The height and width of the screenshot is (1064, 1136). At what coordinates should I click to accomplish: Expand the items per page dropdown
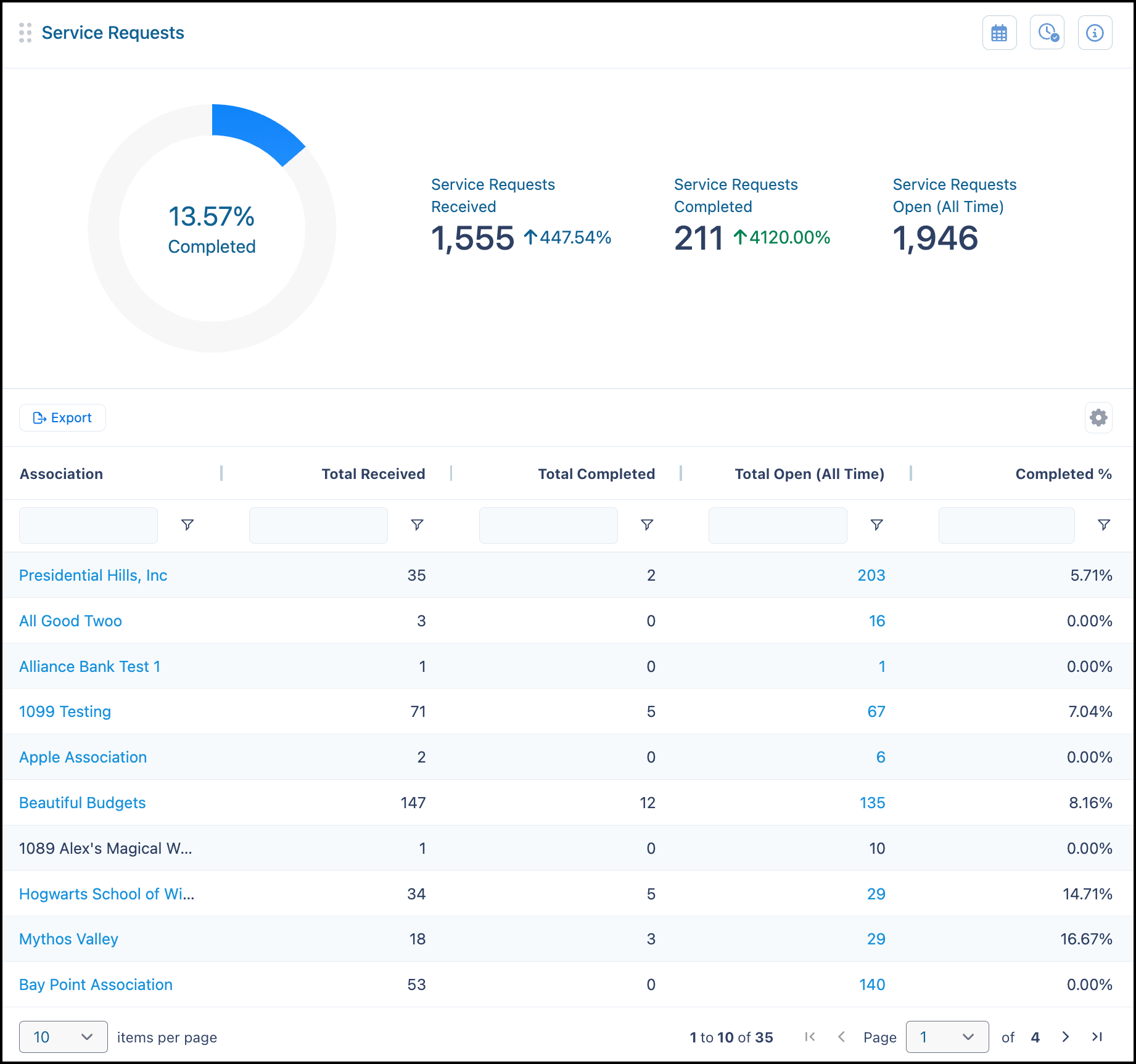64,1037
